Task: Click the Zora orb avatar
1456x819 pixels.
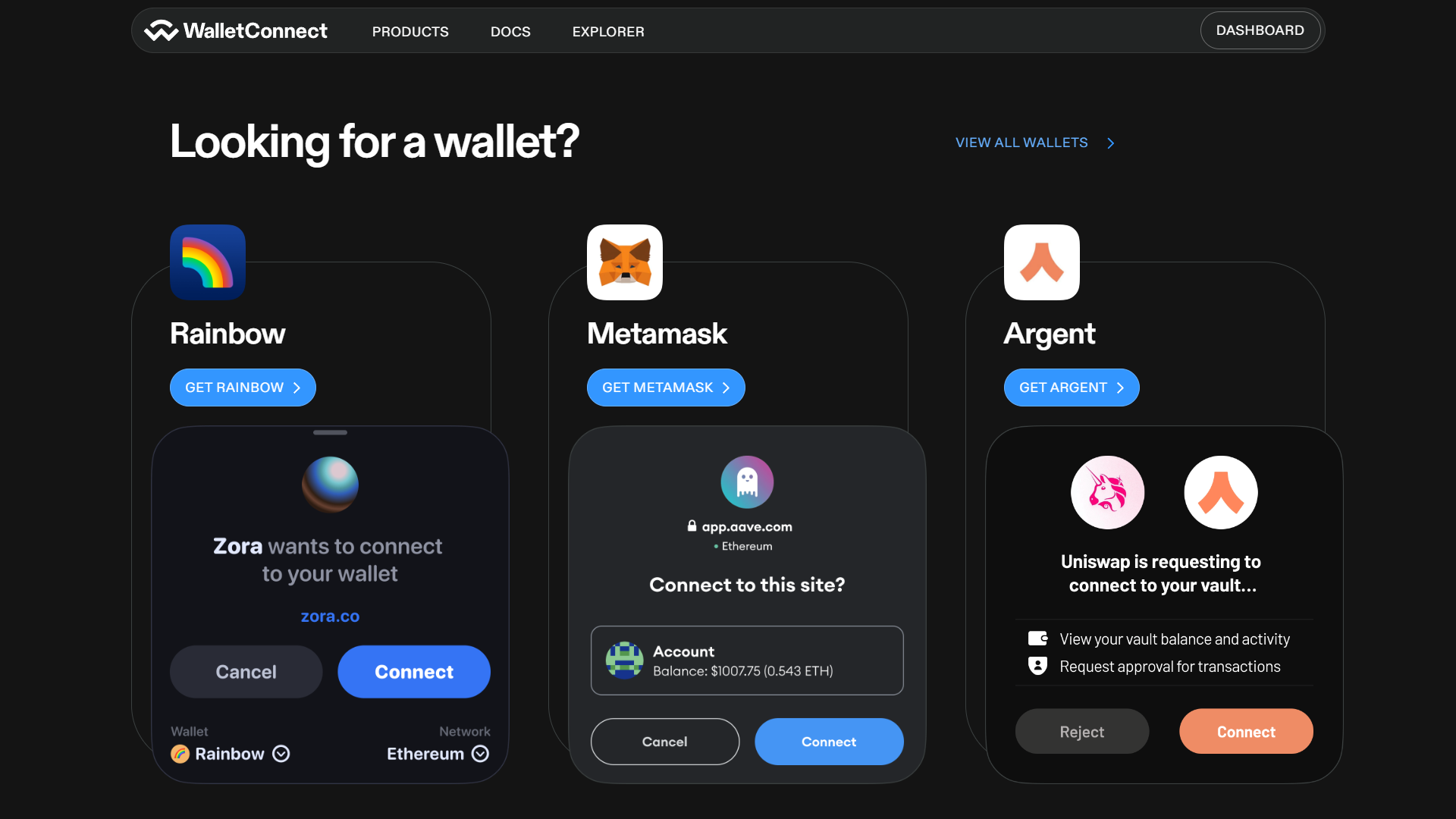Action: (330, 485)
